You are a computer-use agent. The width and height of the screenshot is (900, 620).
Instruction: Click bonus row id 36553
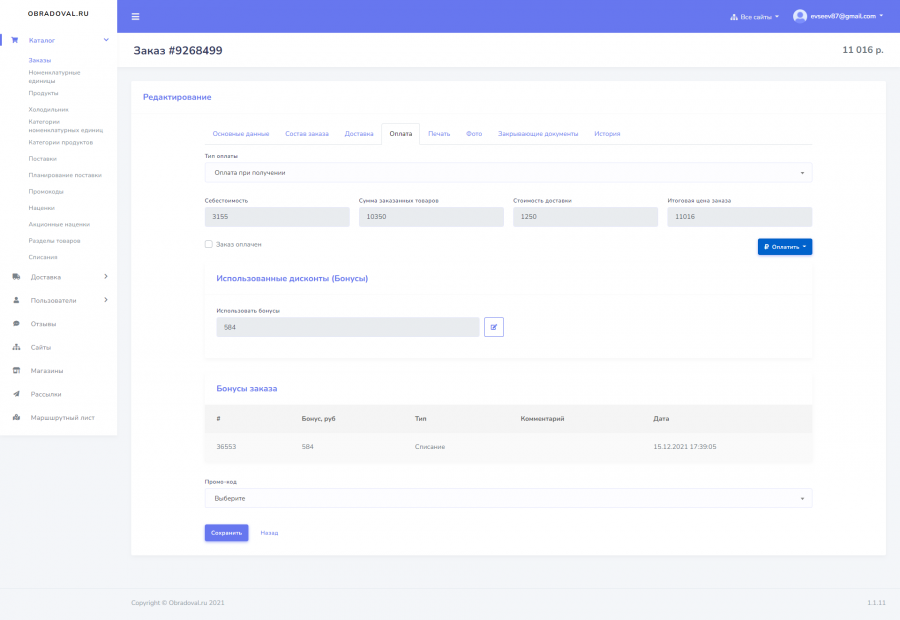point(226,447)
